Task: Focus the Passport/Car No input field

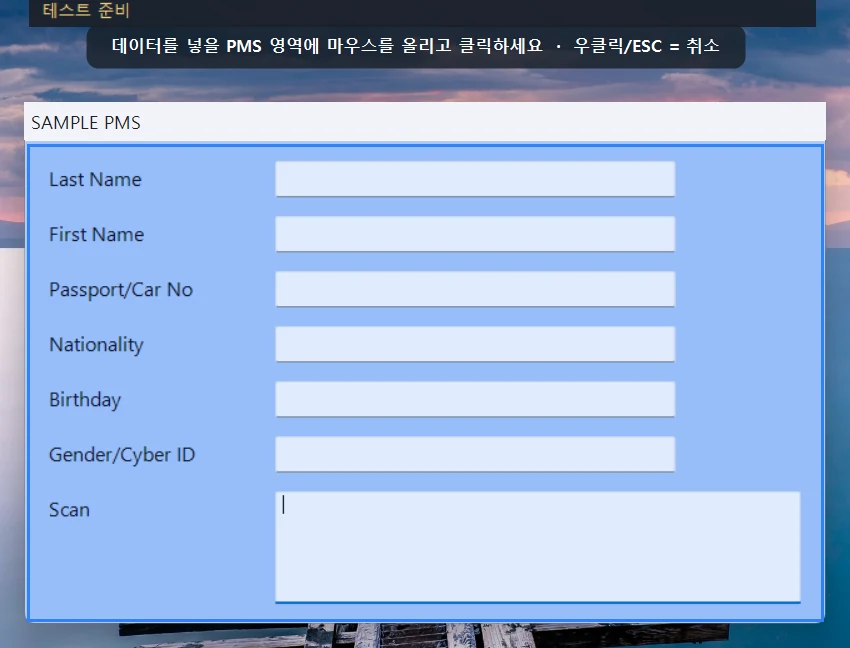Action: point(475,289)
